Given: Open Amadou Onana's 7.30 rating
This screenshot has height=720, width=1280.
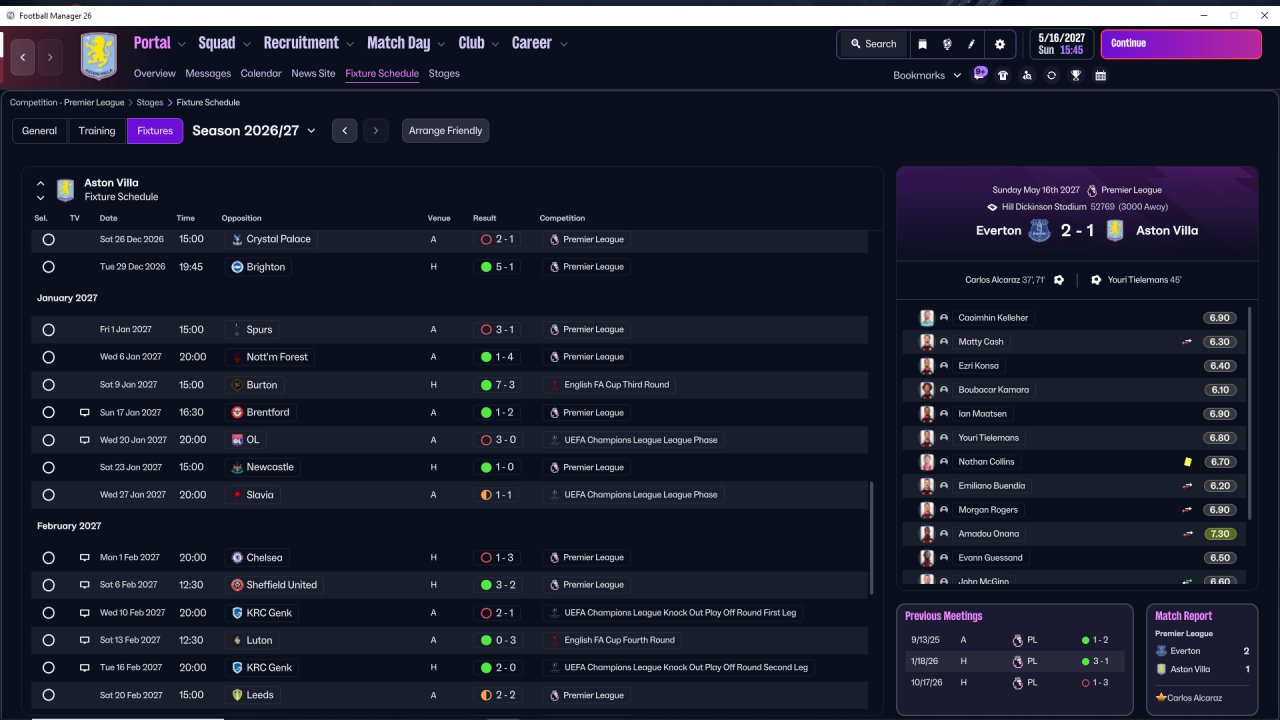Looking at the screenshot, I should pyautogui.click(x=1220, y=534).
